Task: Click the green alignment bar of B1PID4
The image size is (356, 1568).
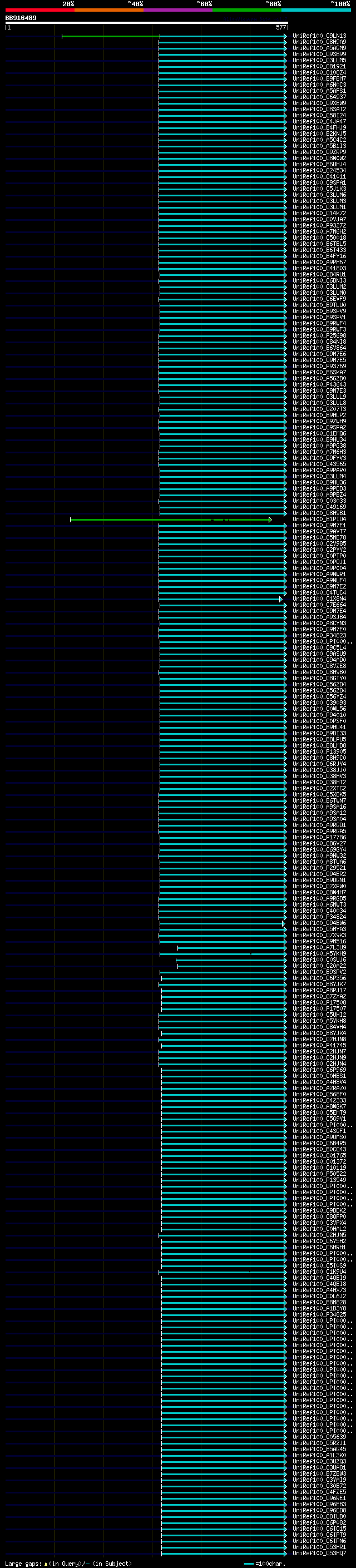Action: coord(170,520)
